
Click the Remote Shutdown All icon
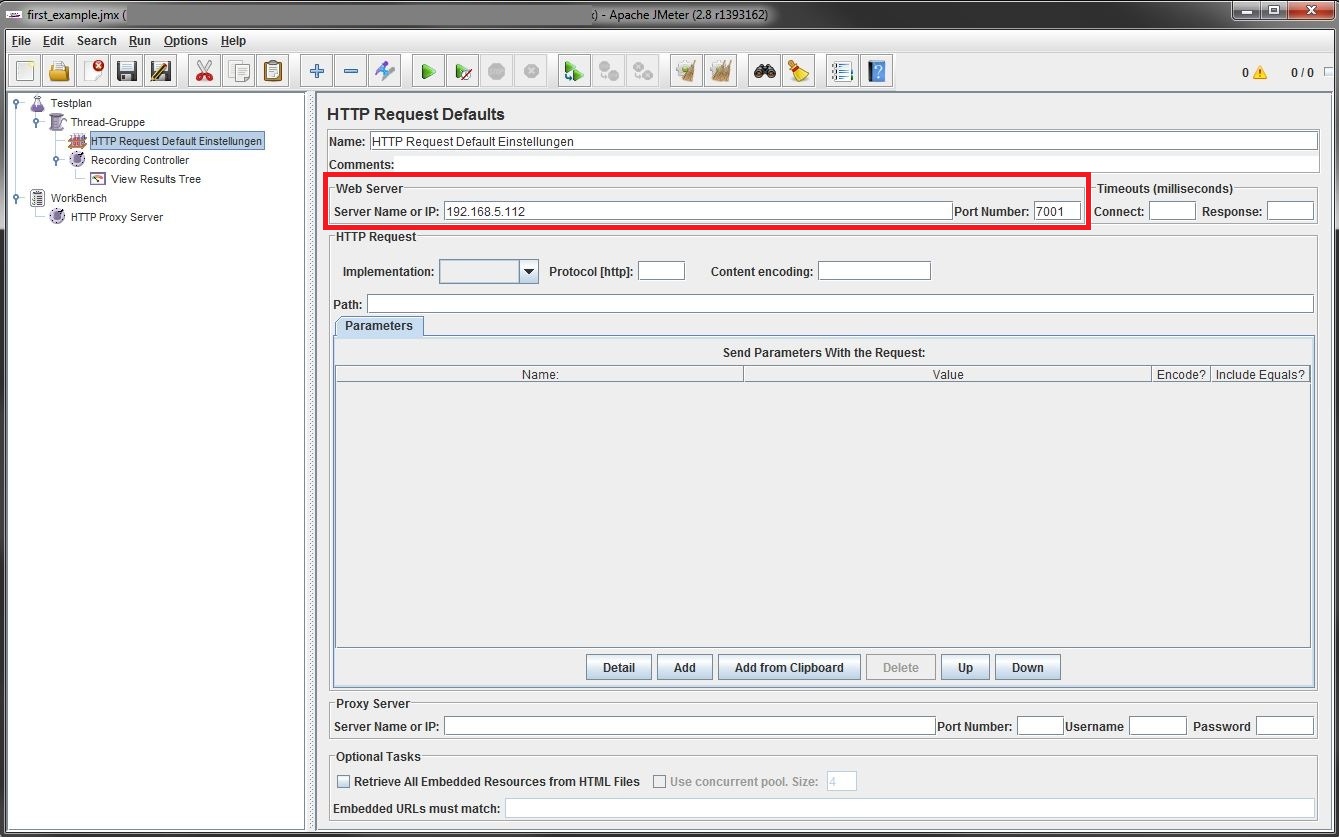click(641, 71)
